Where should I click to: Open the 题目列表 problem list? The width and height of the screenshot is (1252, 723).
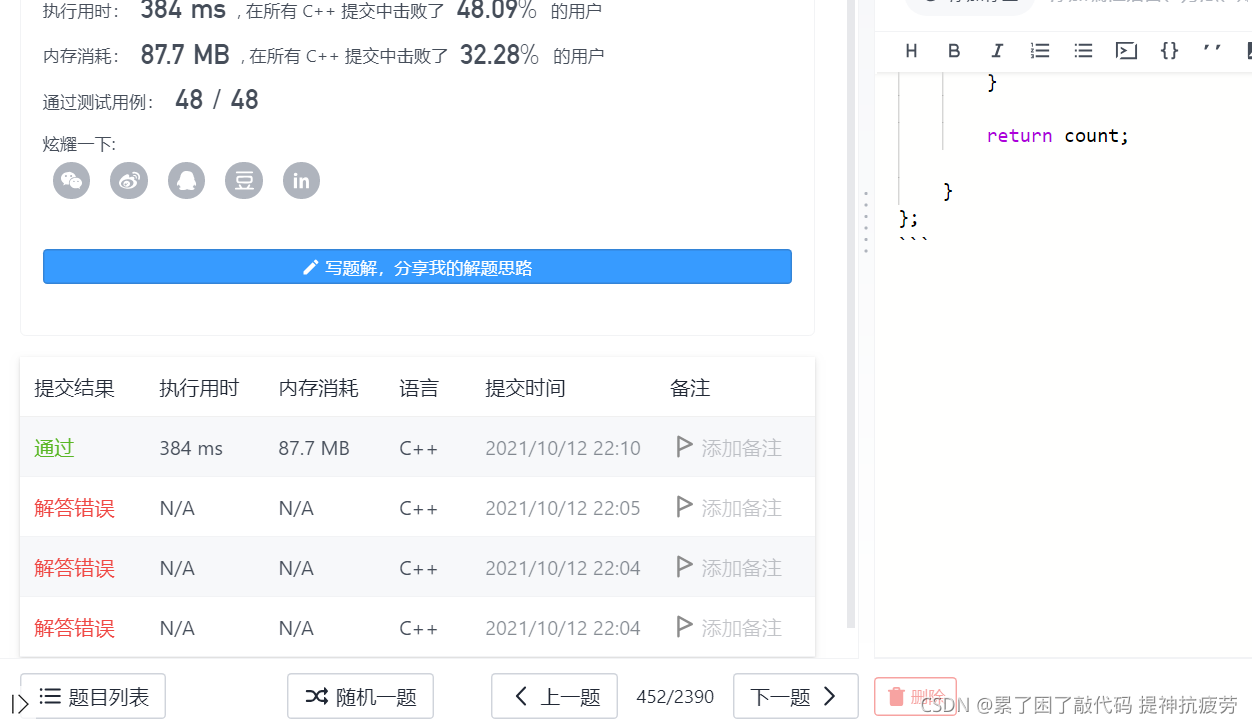pos(93,697)
